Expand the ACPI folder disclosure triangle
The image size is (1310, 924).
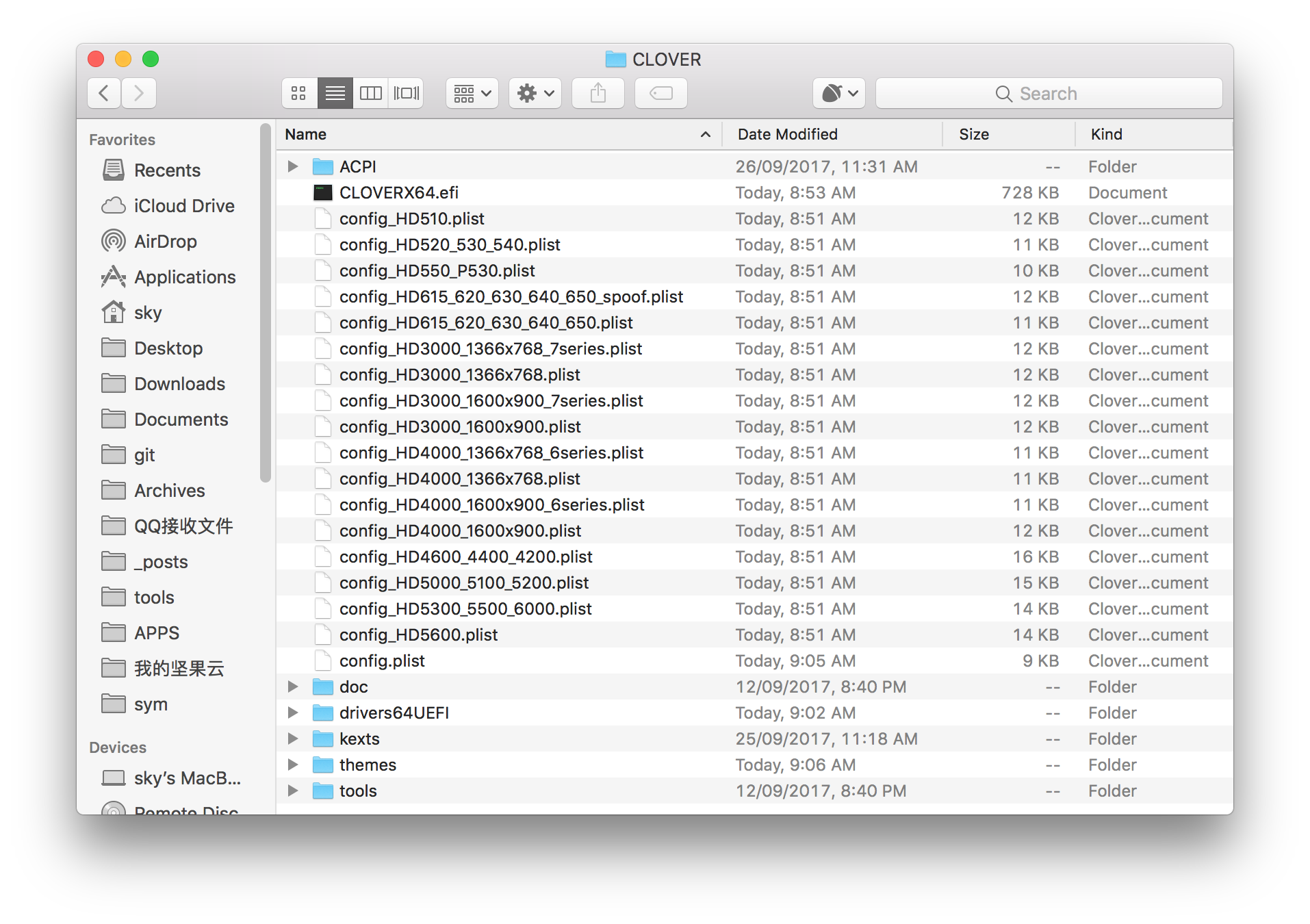[x=293, y=166]
